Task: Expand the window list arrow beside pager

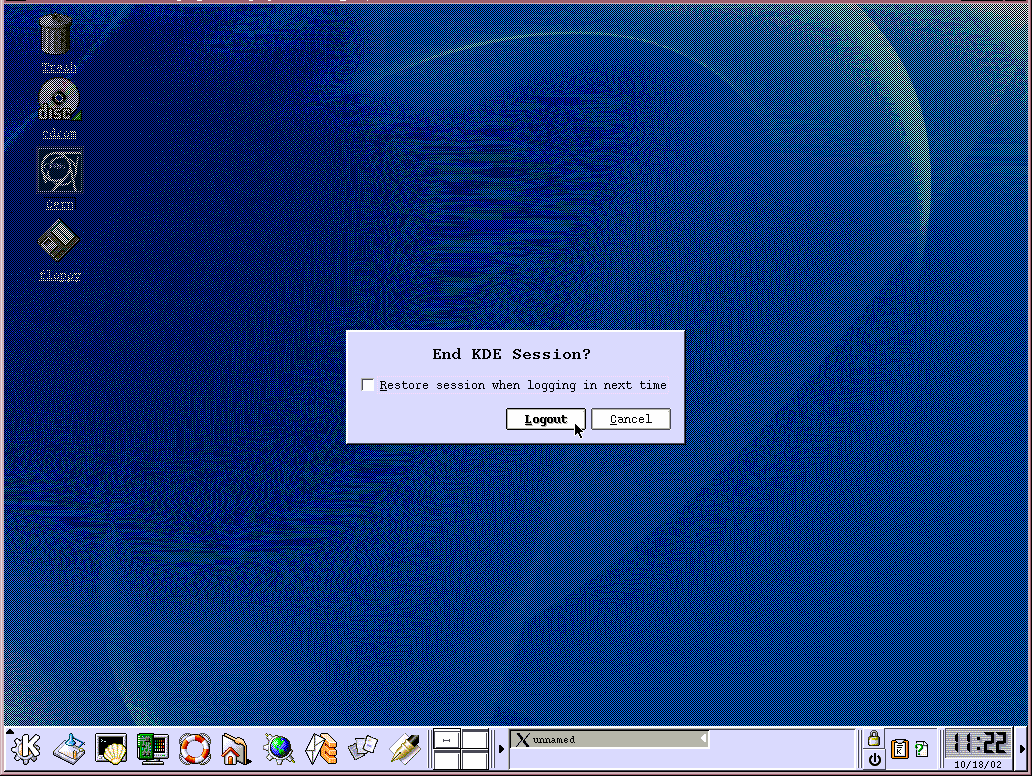Action: pyautogui.click(x=501, y=748)
